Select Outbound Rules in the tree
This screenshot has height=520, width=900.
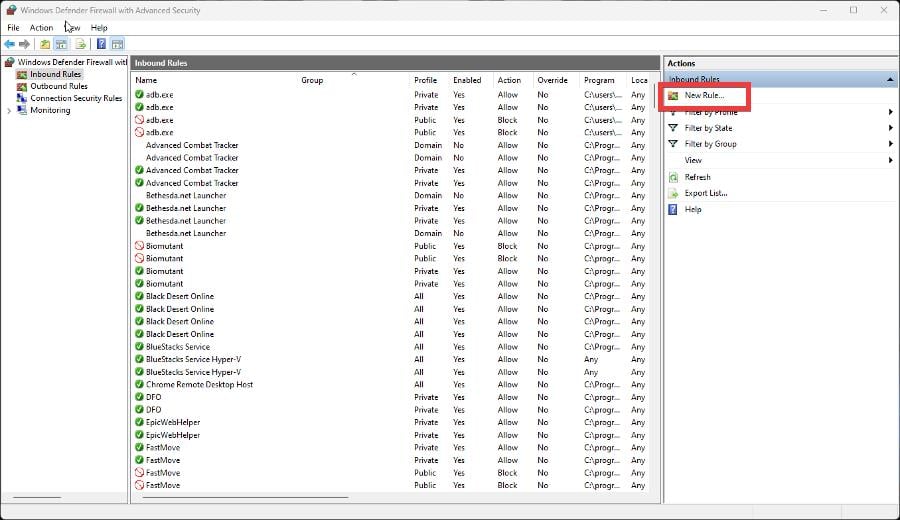coord(59,87)
